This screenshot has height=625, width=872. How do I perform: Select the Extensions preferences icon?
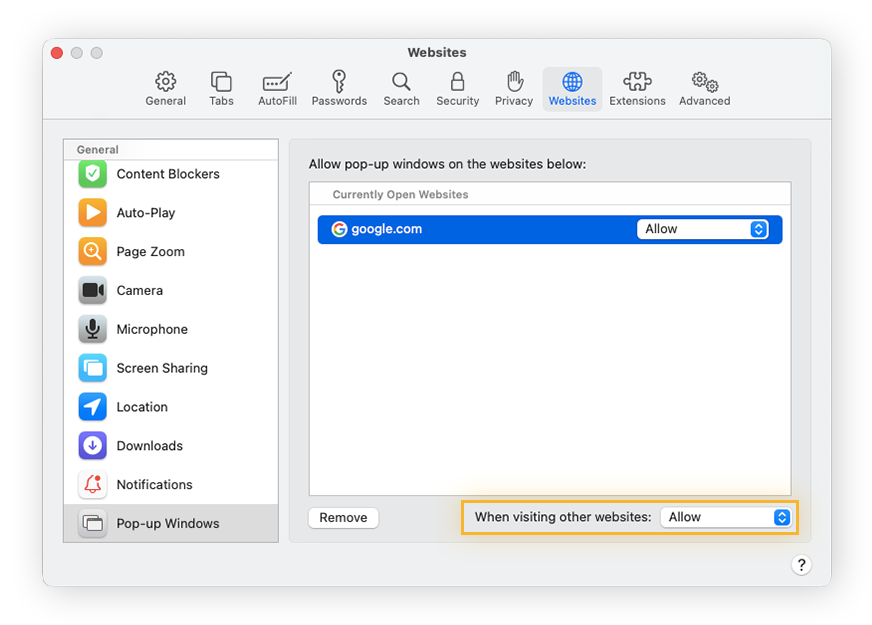click(x=637, y=88)
